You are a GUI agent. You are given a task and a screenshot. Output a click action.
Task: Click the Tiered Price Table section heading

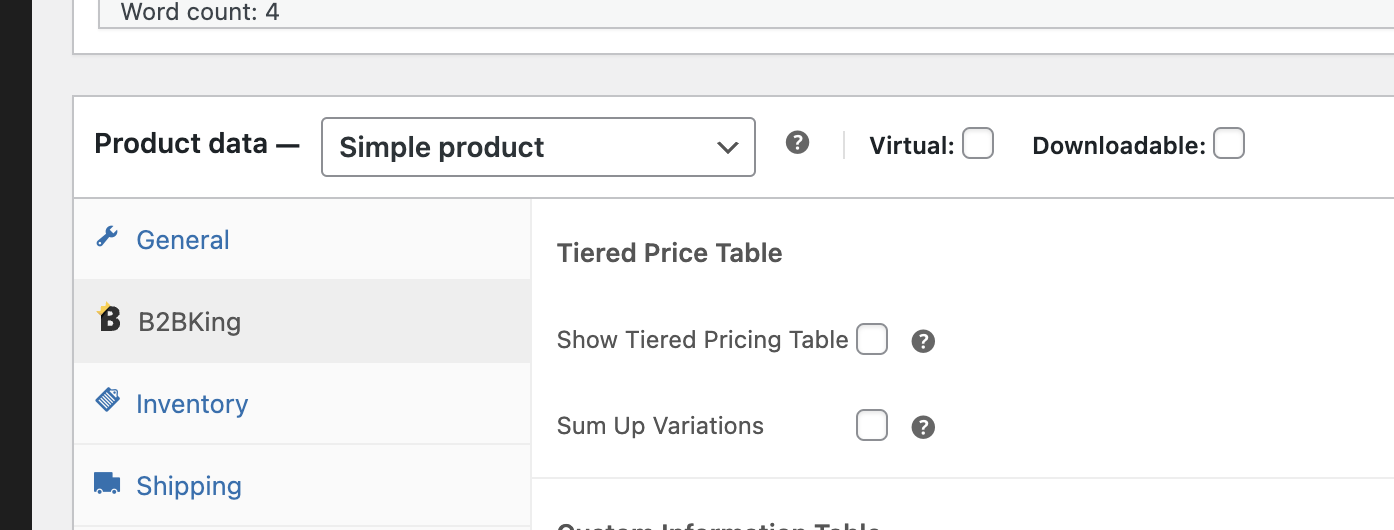pyautogui.click(x=669, y=253)
